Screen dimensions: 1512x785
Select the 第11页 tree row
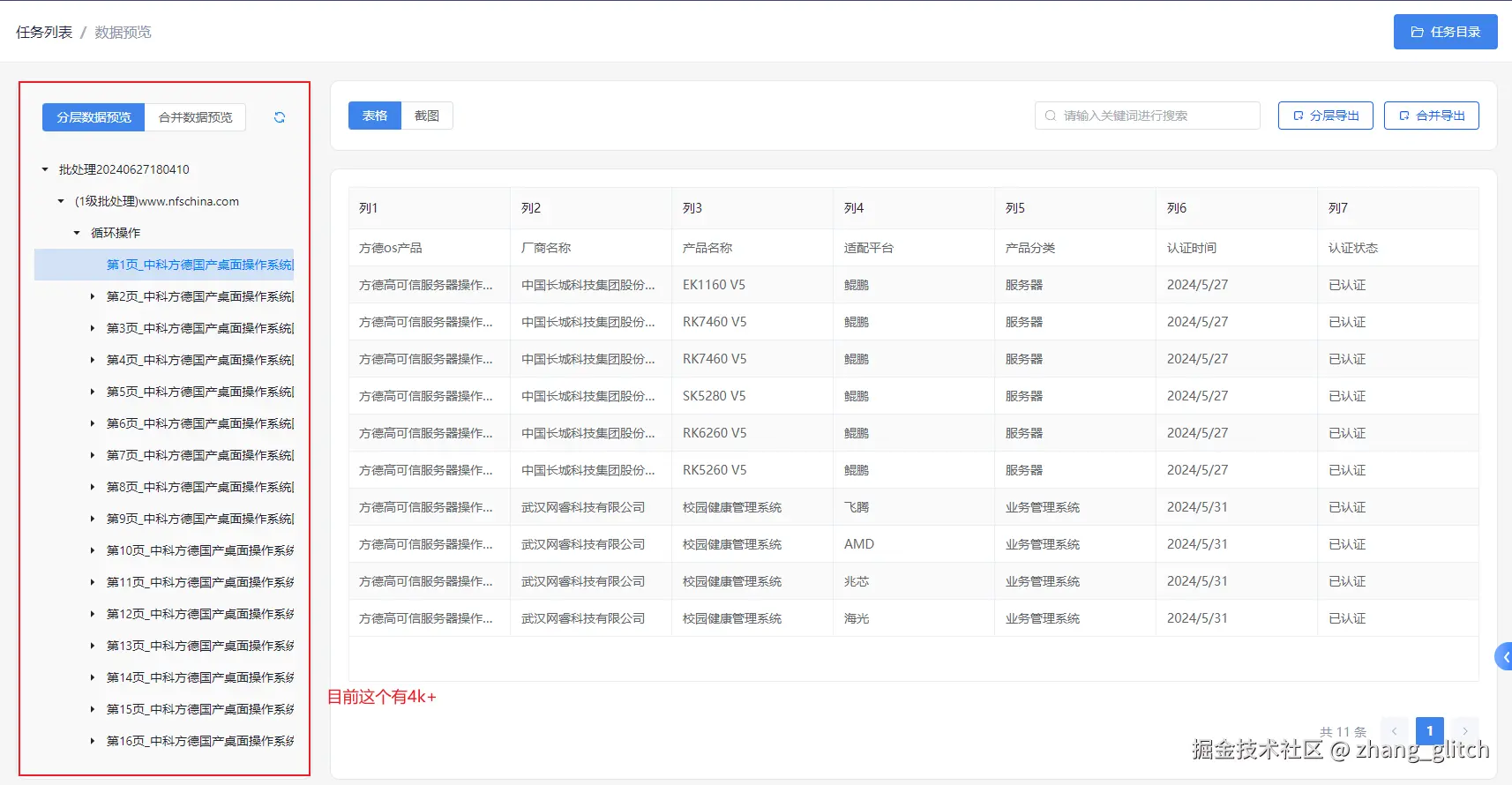pos(164,582)
